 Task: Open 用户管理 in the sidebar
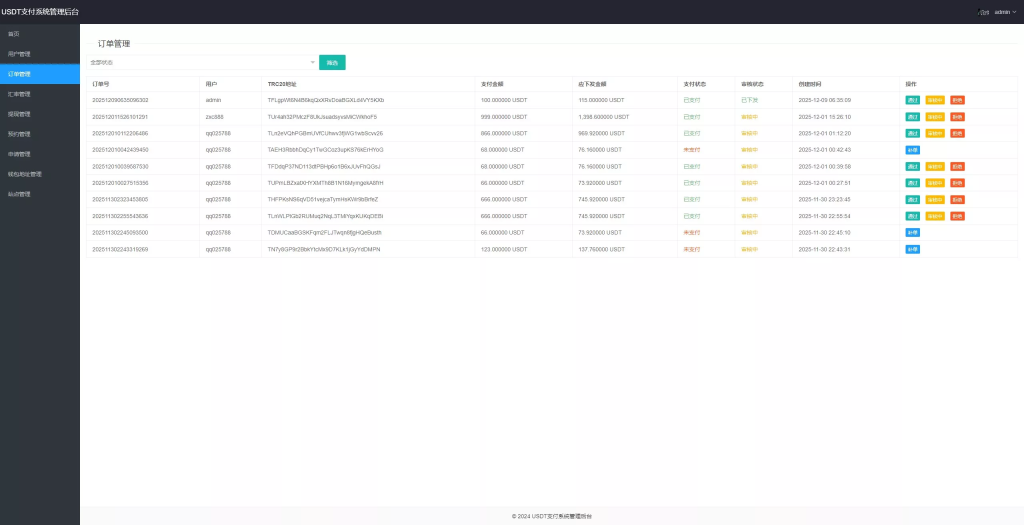19,54
